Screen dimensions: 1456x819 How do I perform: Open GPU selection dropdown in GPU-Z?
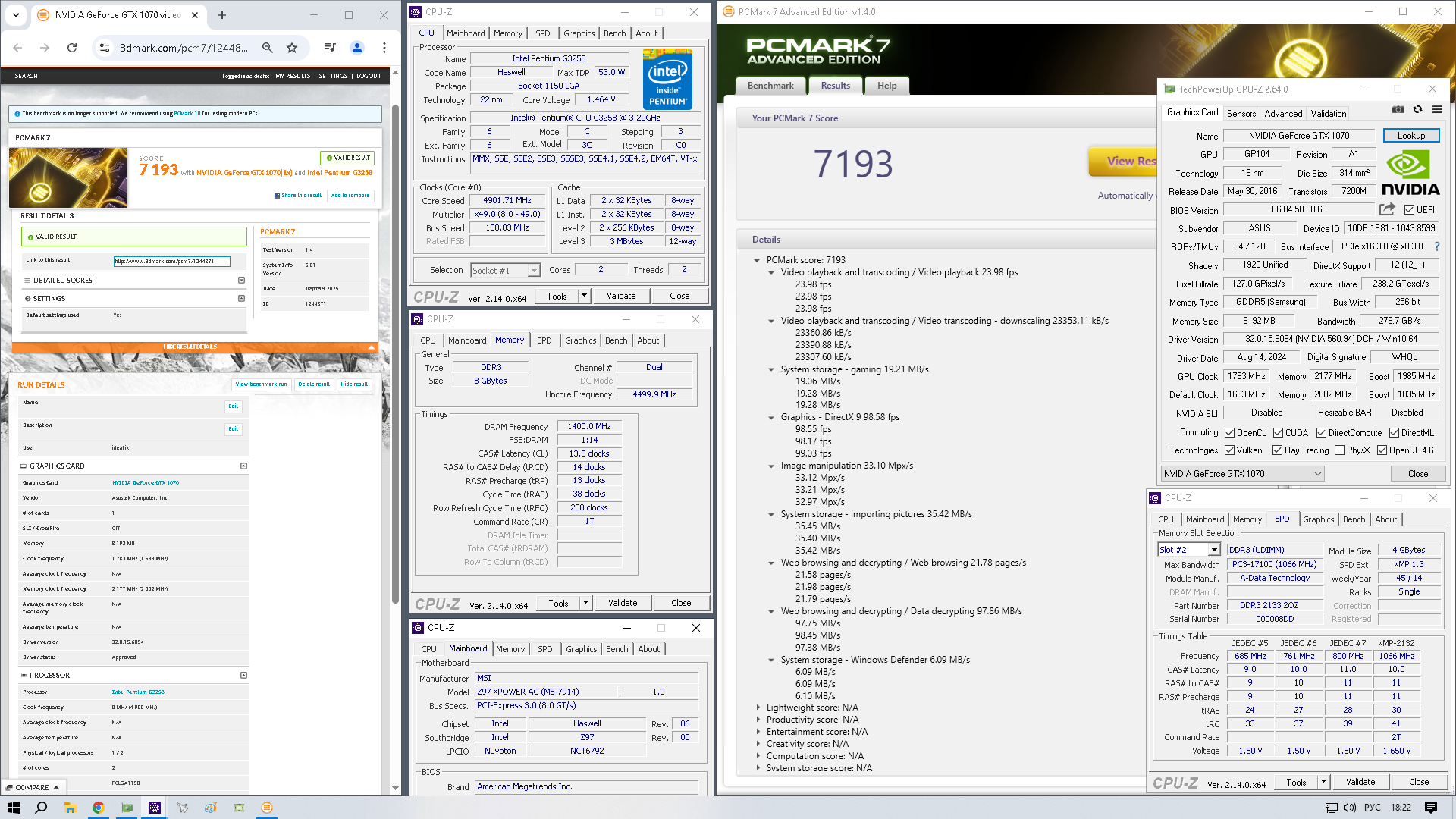pyautogui.click(x=1242, y=474)
